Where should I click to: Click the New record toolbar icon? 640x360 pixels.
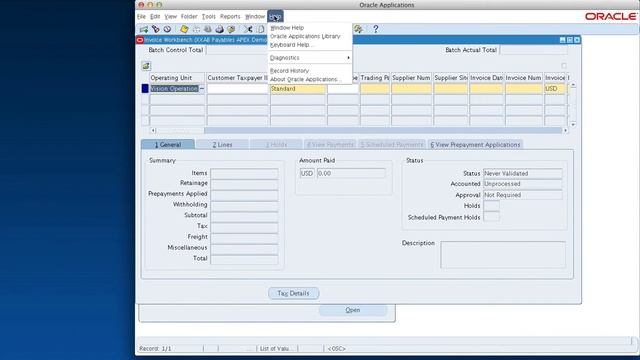(x=144, y=29)
